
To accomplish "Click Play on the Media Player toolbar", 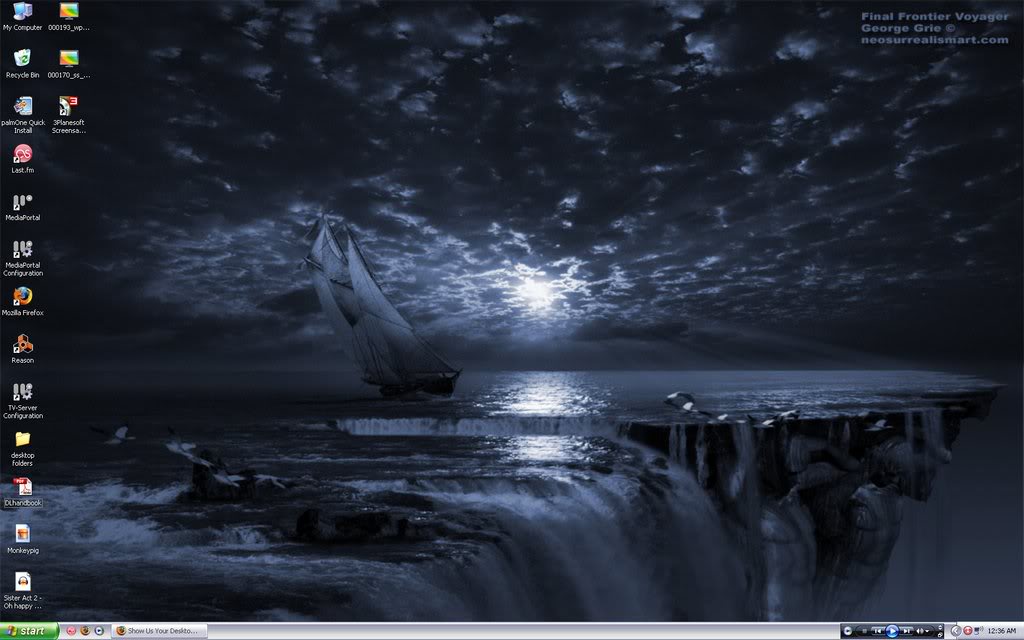I will (x=892, y=631).
